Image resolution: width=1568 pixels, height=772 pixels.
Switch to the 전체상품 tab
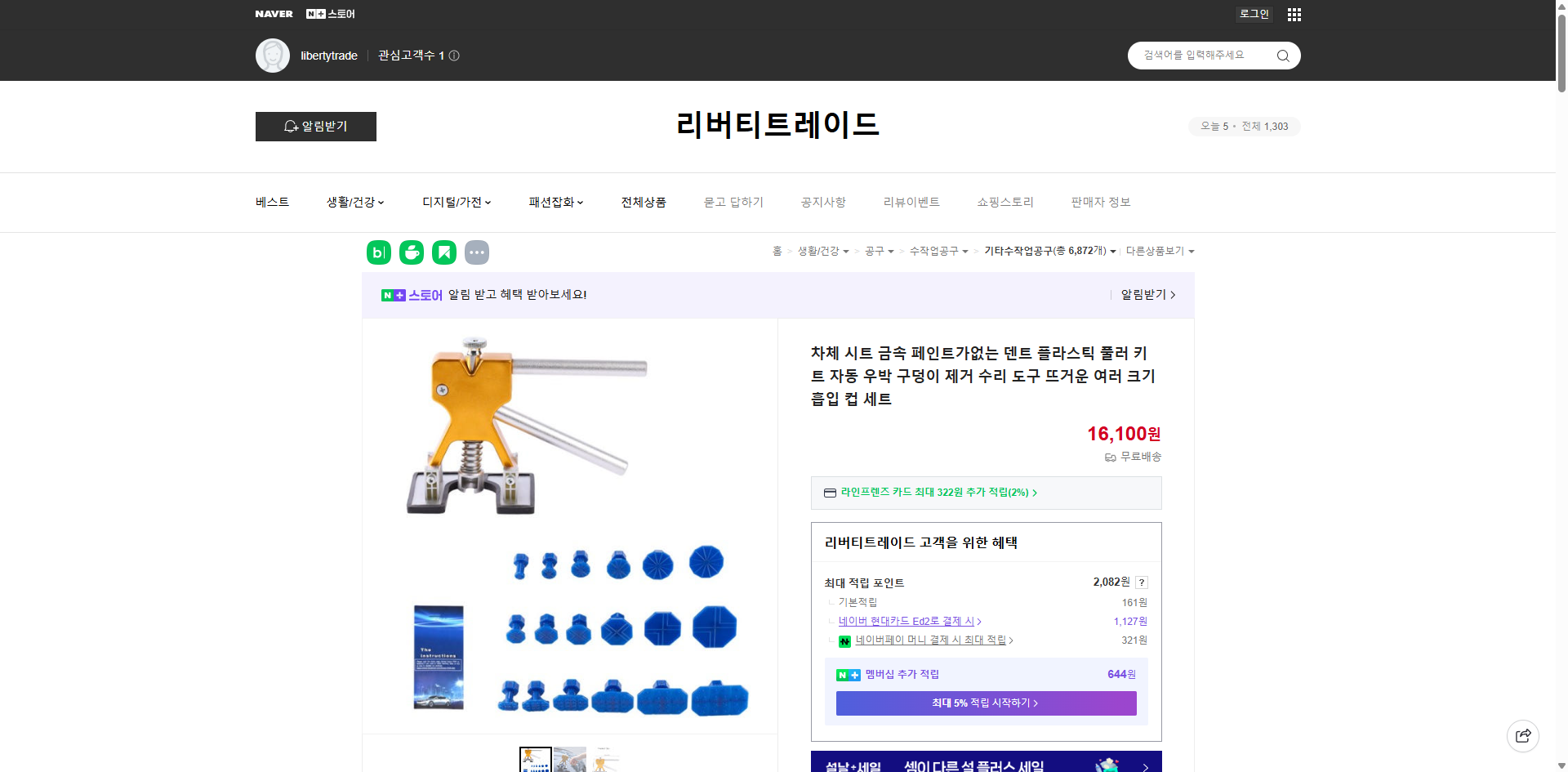point(644,202)
